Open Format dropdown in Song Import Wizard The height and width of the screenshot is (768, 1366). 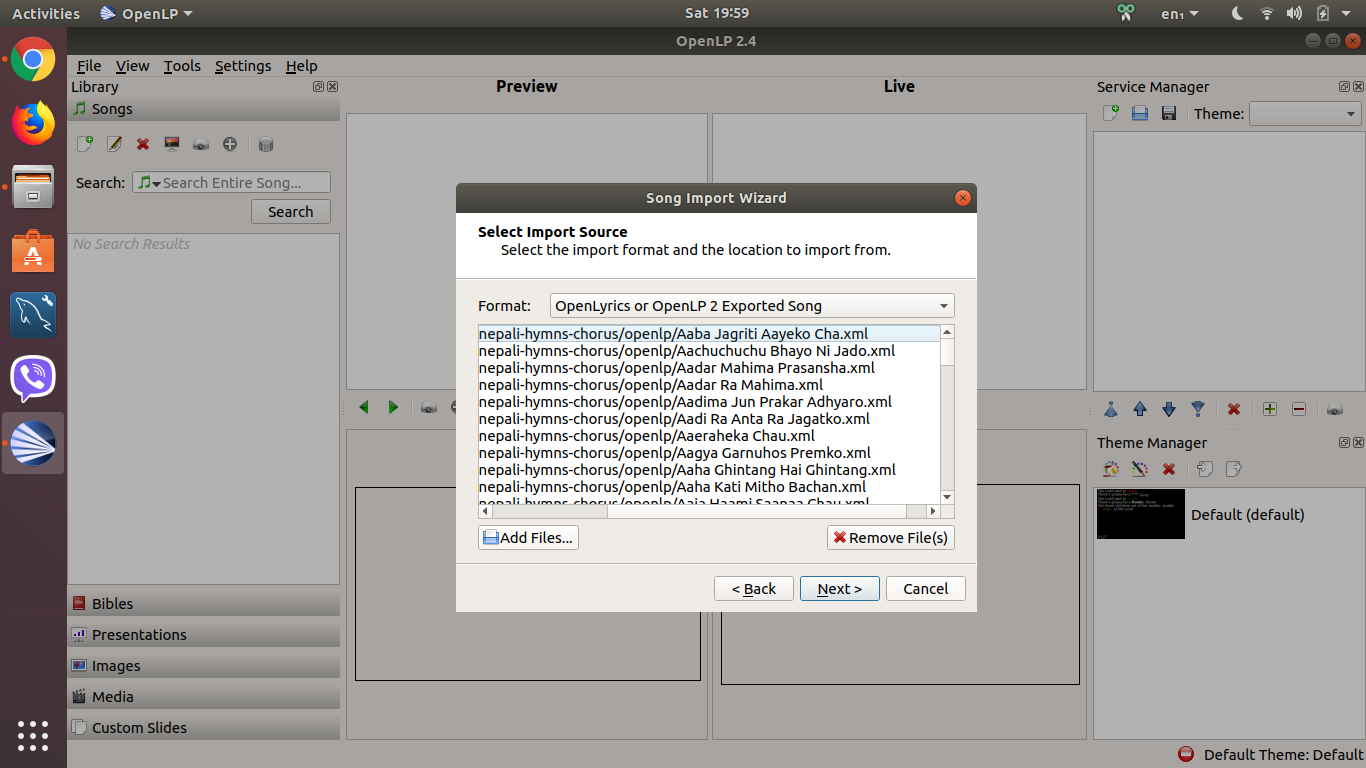(752, 306)
